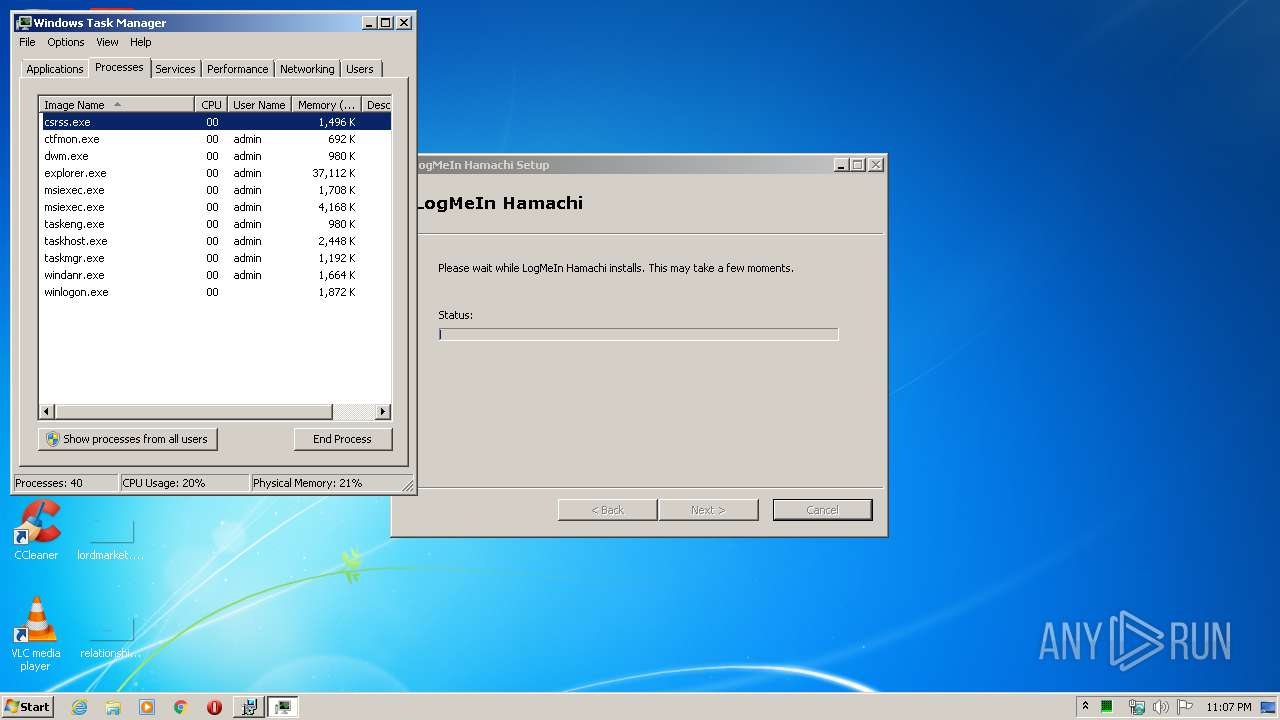Select csrss.exe process row
1280x720 pixels.
tap(215, 122)
